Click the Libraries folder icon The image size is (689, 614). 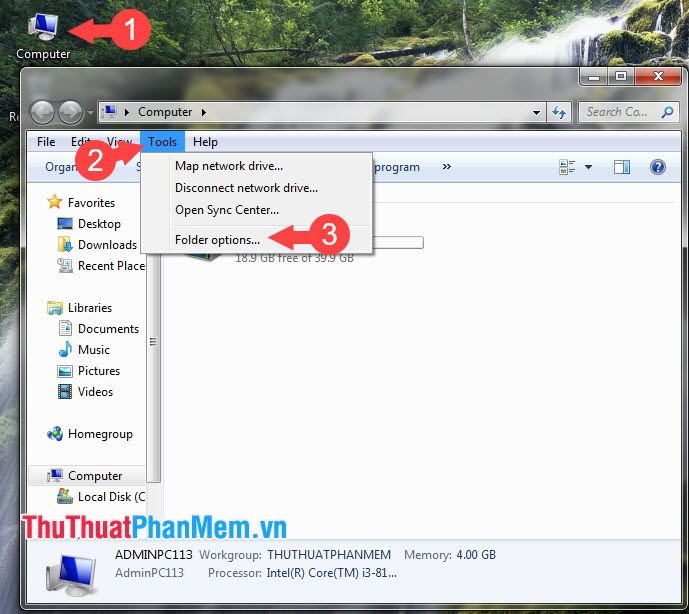pyautogui.click(x=54, y=308)
